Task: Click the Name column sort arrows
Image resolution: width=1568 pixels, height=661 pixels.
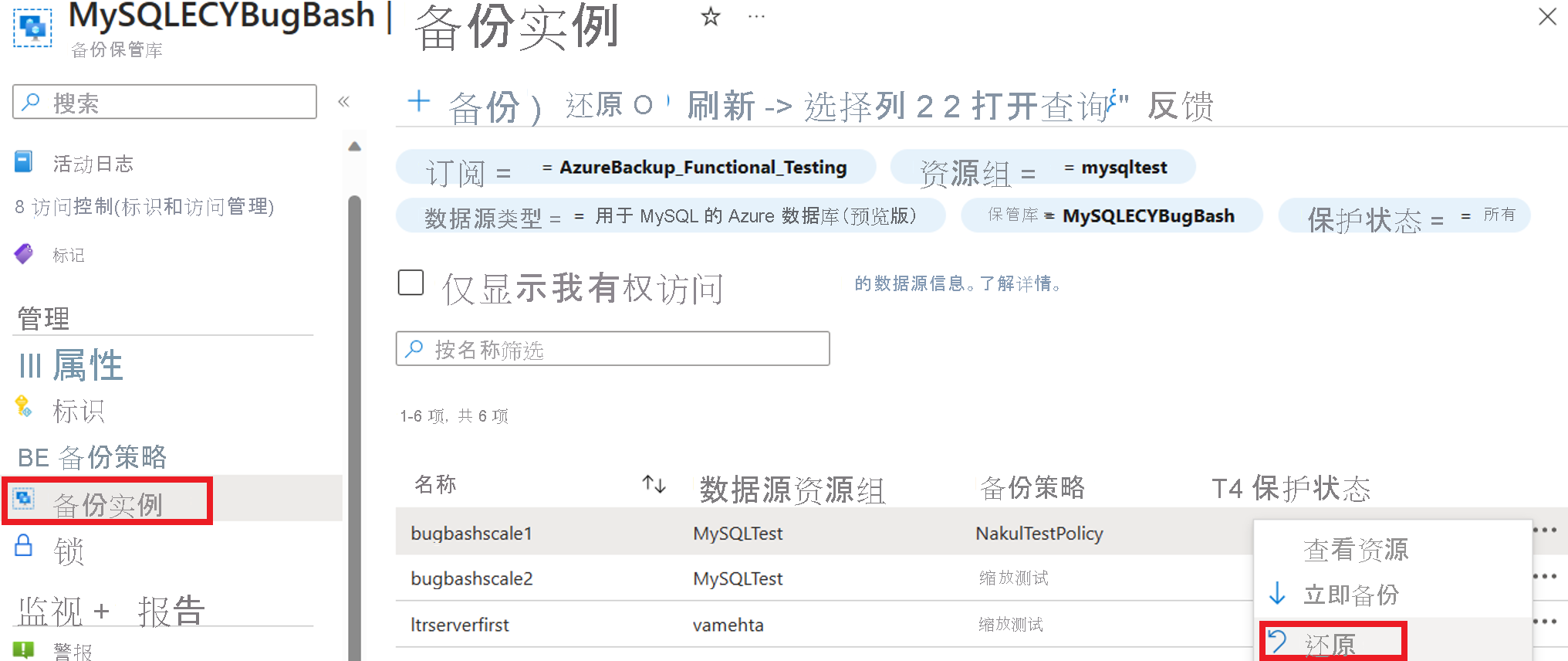Action: click(654, 484)
